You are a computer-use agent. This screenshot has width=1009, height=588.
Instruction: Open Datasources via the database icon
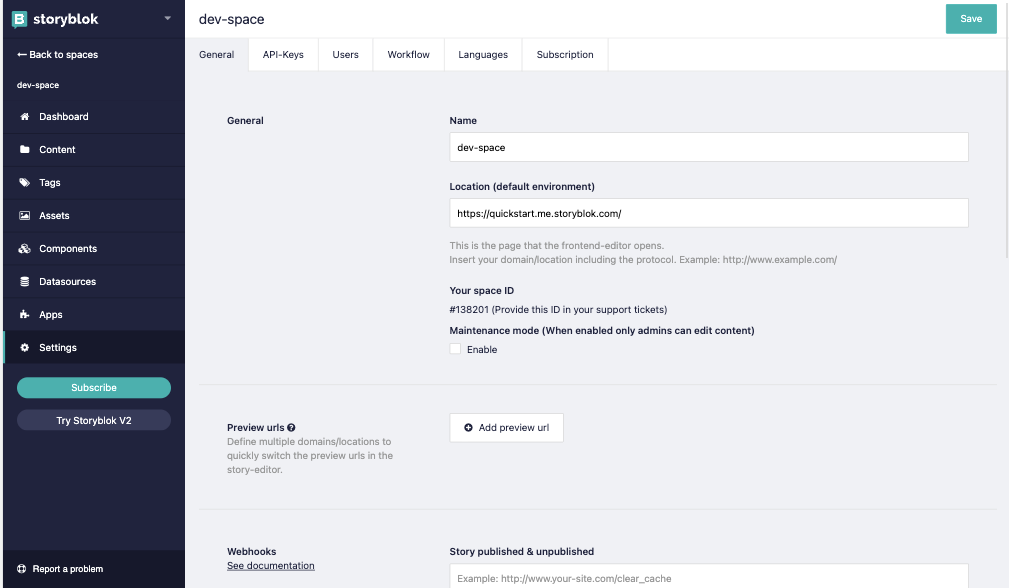24,282
